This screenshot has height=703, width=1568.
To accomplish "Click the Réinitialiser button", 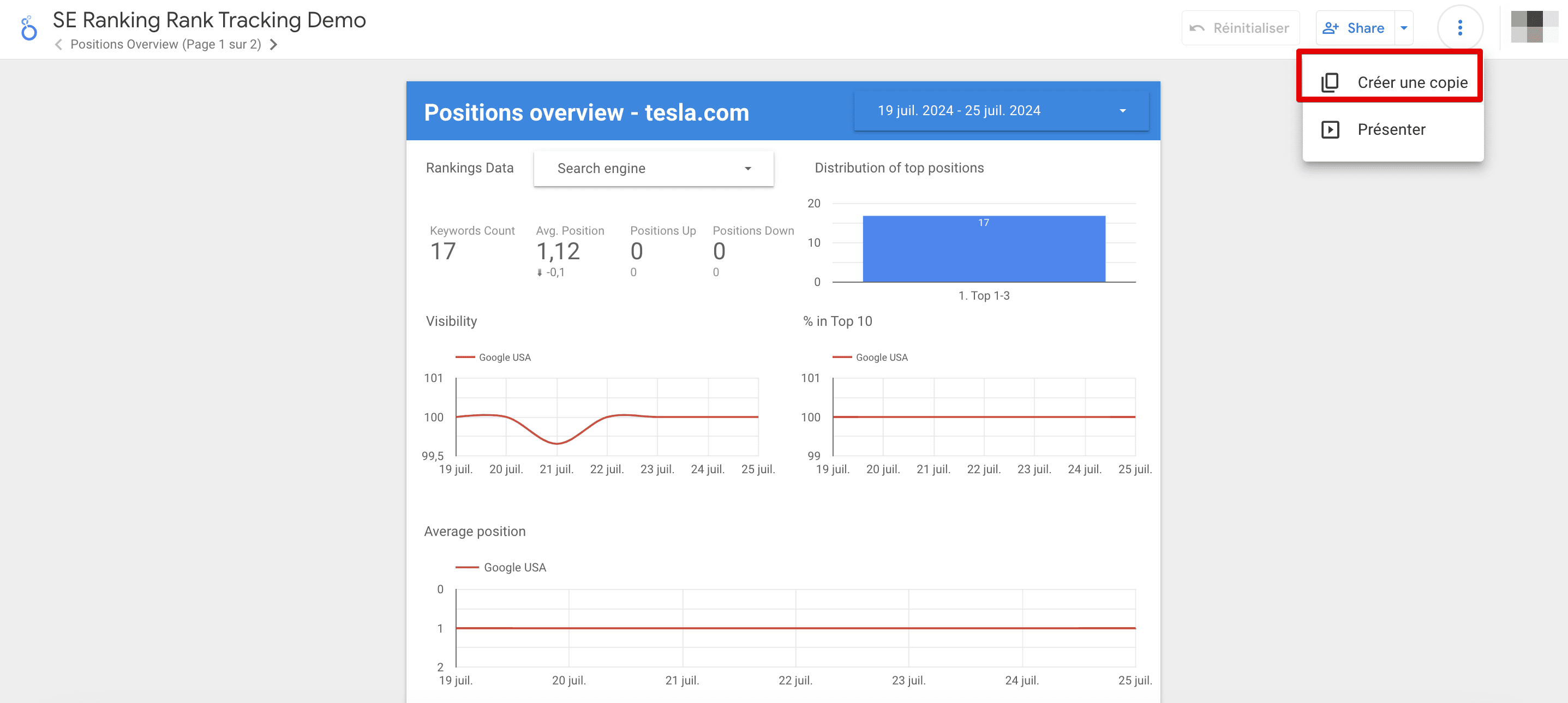I will (x=1240, y=28).
